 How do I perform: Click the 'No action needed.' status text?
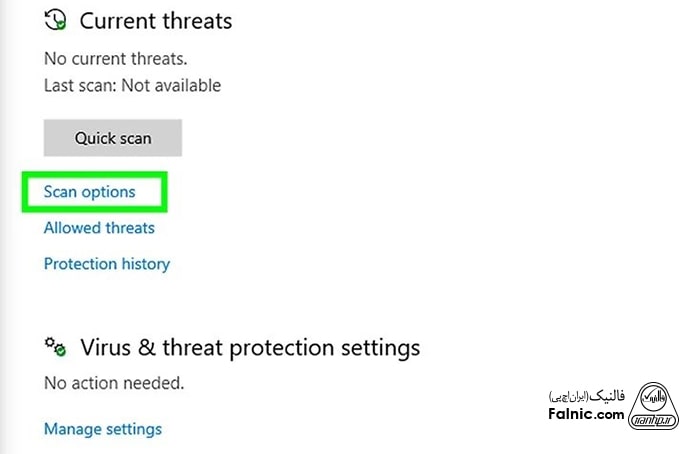click(x=113, y=382)
